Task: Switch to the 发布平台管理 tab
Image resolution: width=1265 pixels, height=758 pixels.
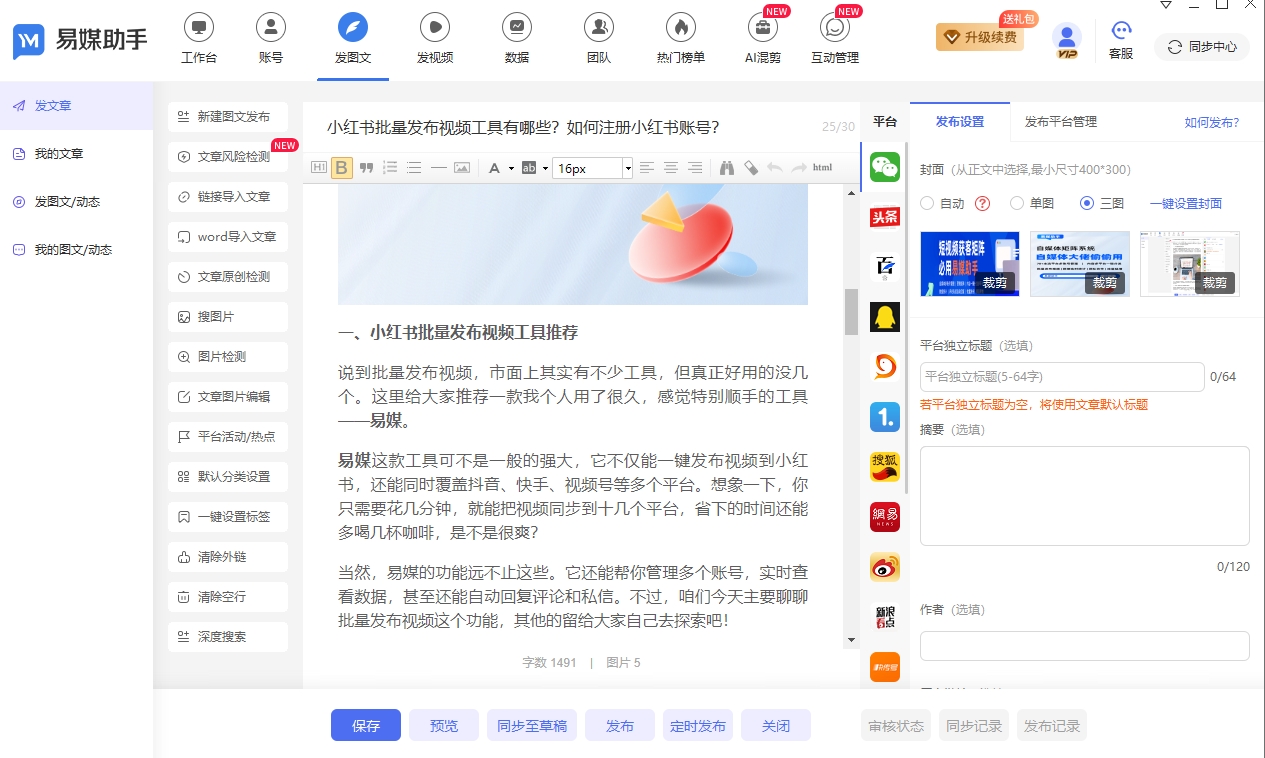Action: (1060, 122)
